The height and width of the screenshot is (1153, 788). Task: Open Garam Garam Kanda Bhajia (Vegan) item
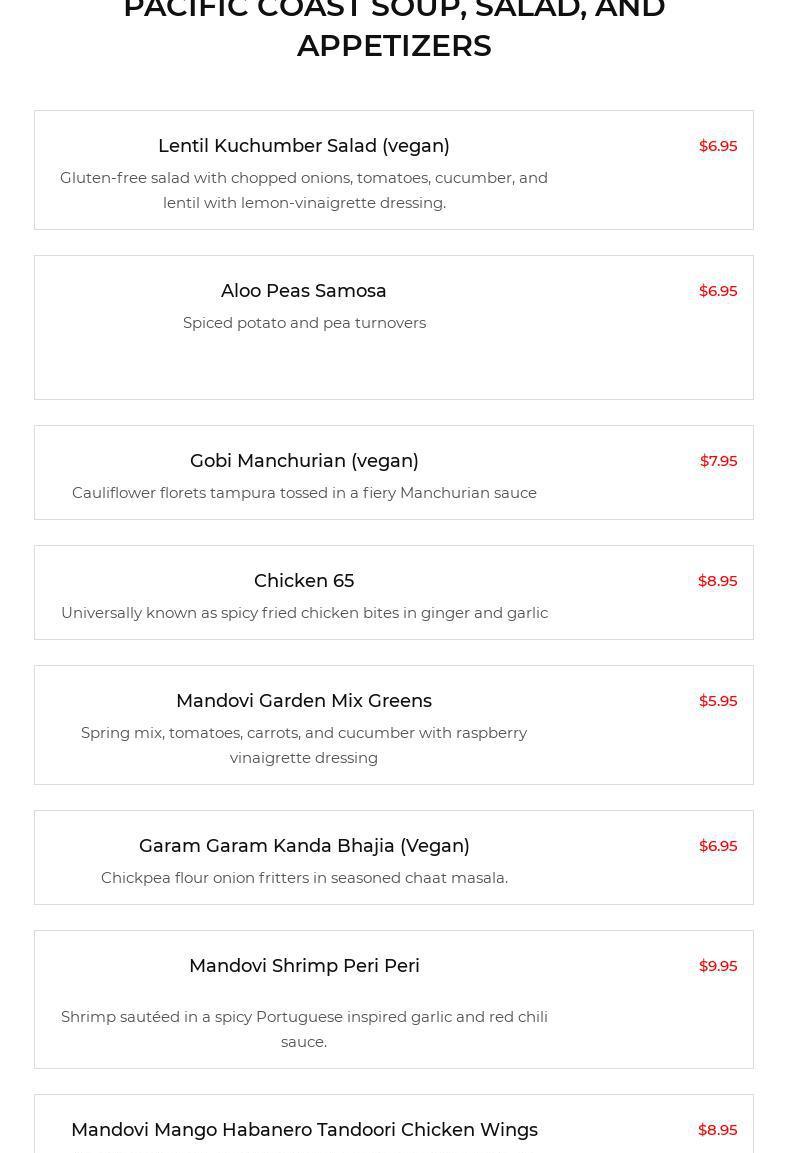coord(304,846)
